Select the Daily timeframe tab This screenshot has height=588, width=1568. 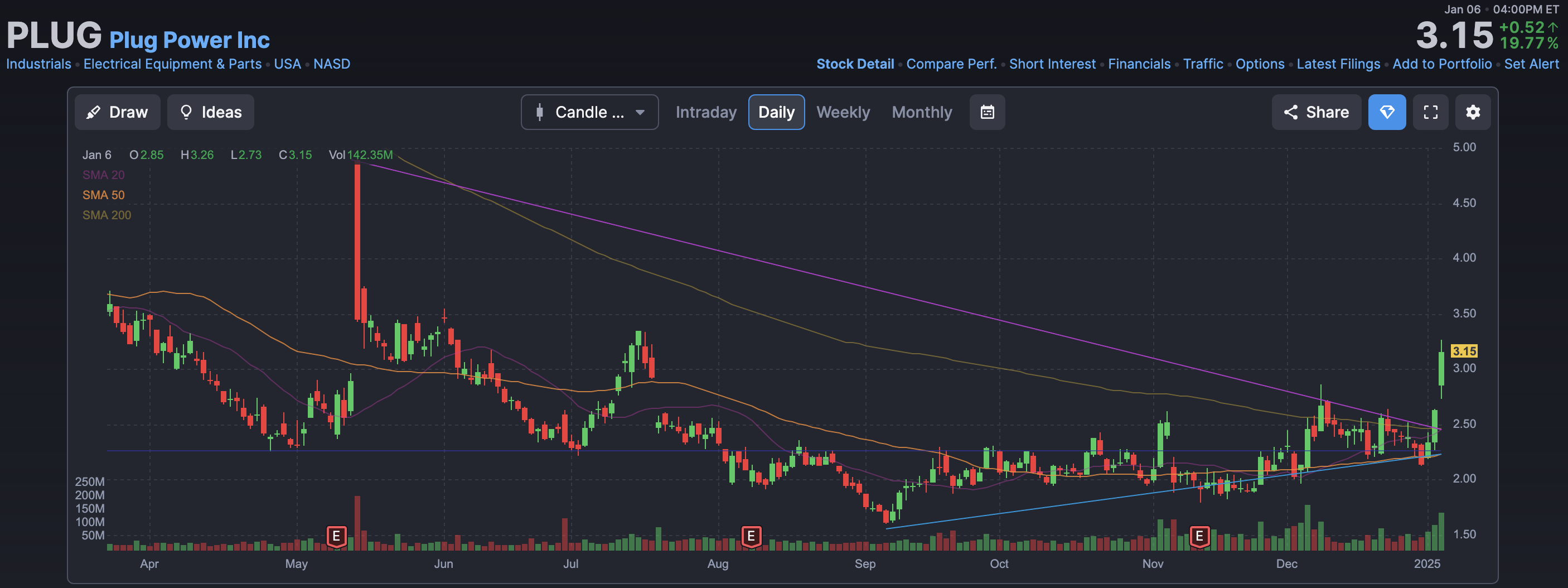pyautogui.click(x=776, y=112)
